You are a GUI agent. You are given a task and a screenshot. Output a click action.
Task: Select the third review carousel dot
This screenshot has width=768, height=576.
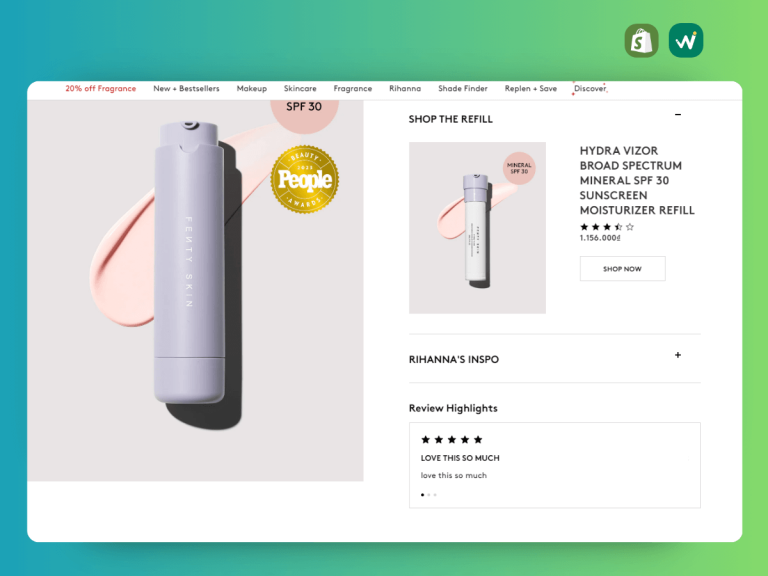click(435, 495)
